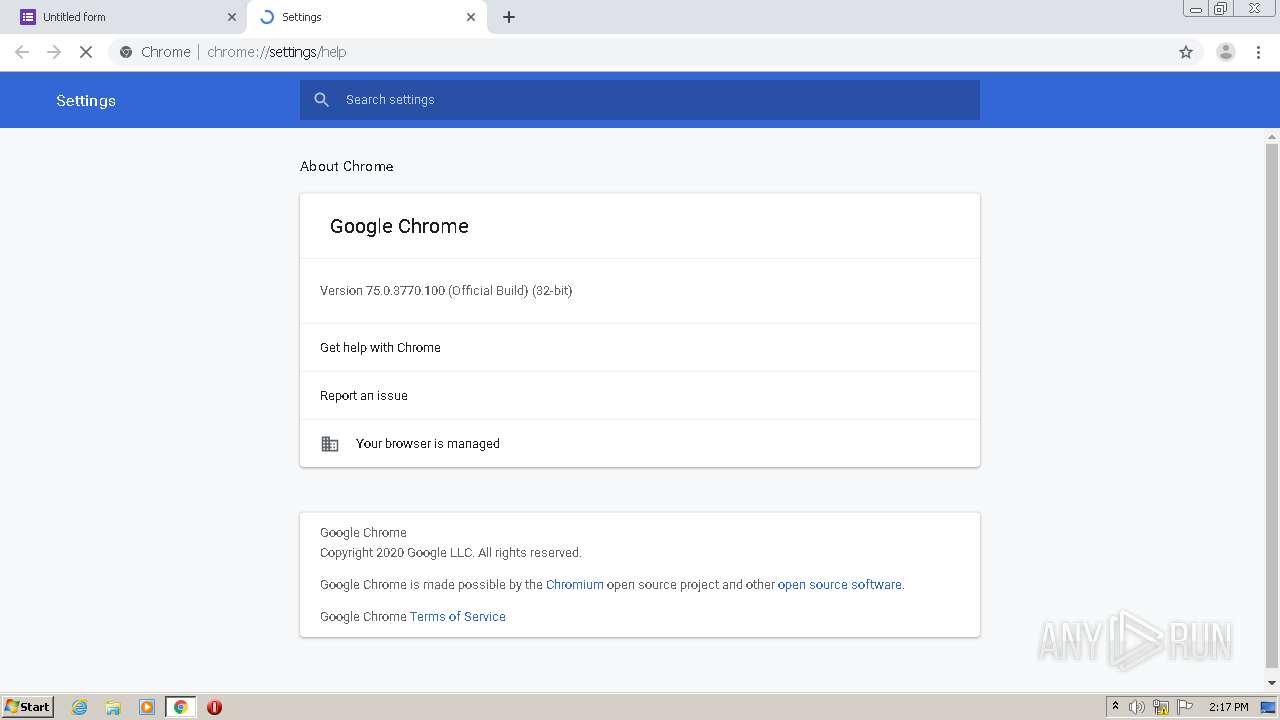Image resolution: width=1280 pixels, height=720 pixels.
Task: Click the Settings header title
Action: pos(86,100)
